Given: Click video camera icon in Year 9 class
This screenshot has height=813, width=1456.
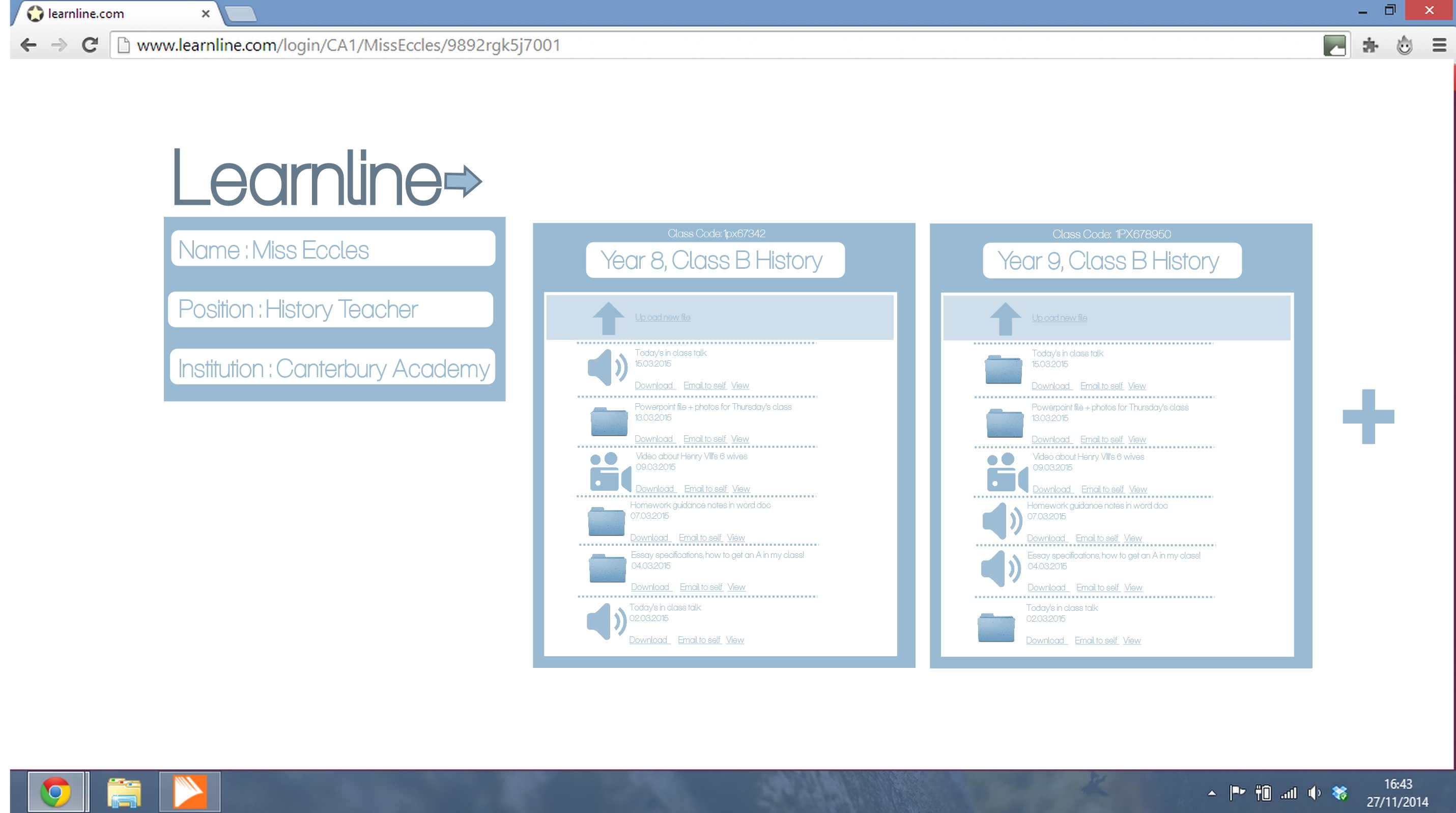Looking at the screenshot, I should [x=1006, y=472].
